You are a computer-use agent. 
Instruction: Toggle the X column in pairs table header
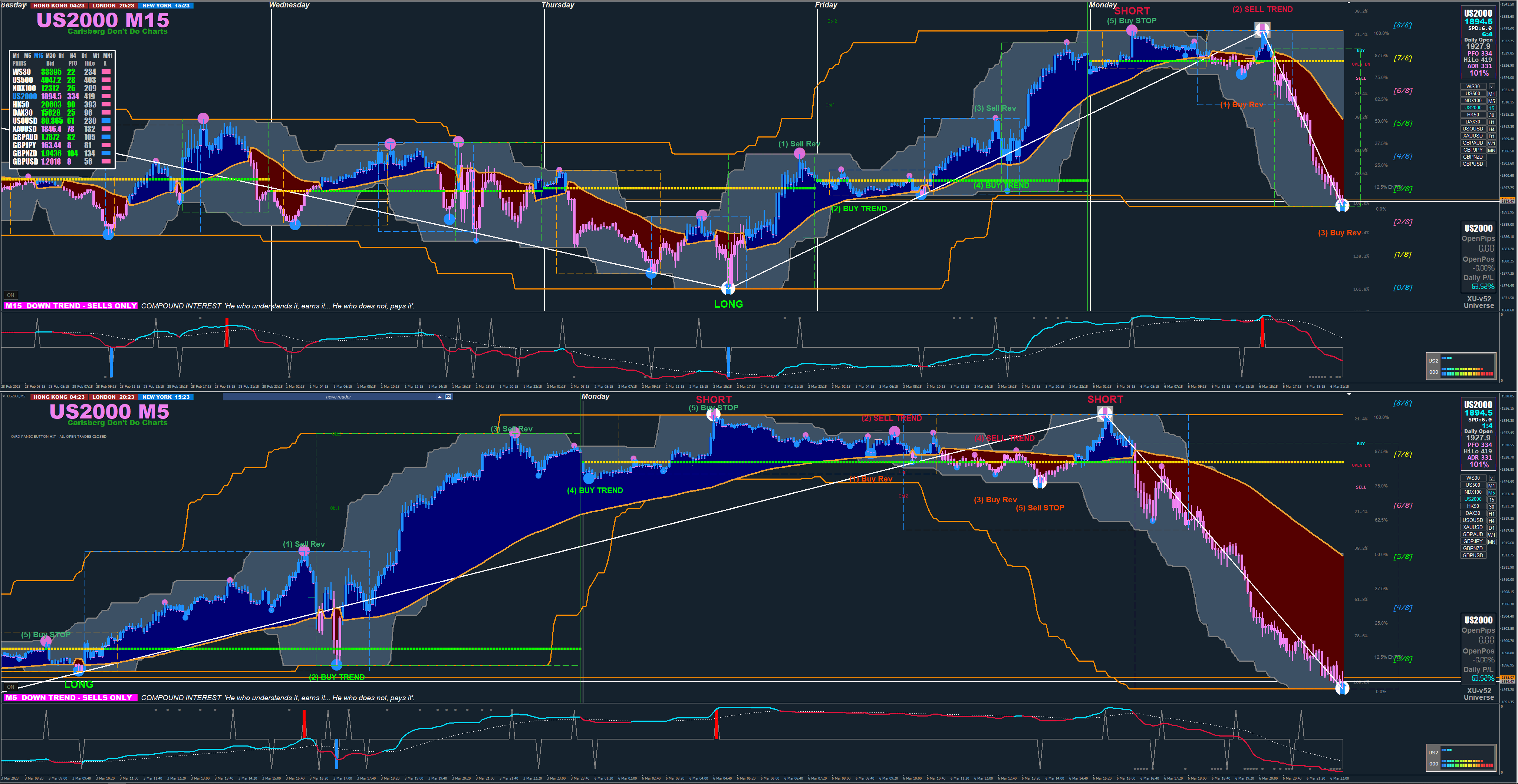[105, 64]
